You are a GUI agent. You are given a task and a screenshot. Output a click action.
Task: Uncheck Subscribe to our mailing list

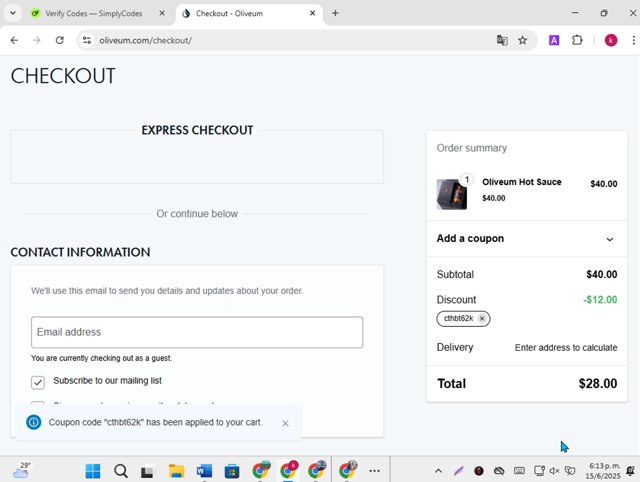[x=38, y=382]
